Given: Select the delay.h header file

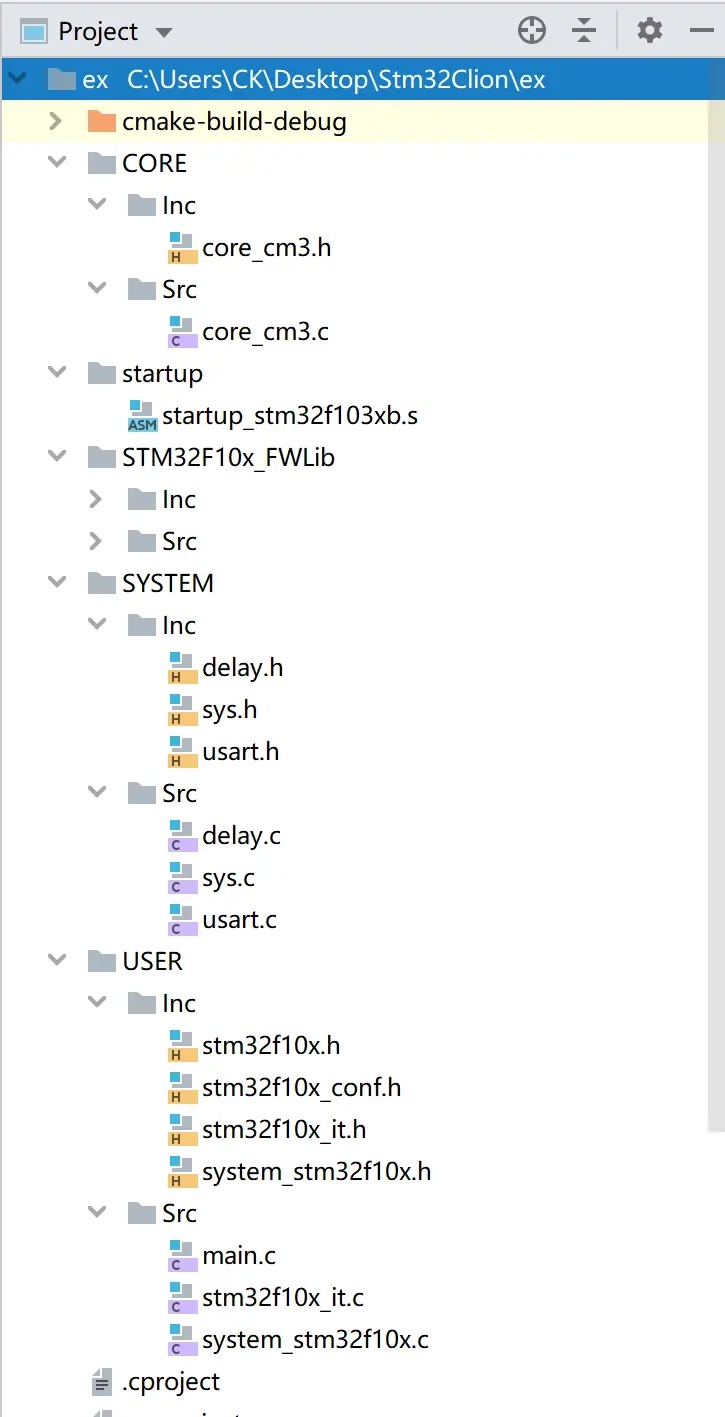Looking at the screenshot, I should (x=226, y=667).
